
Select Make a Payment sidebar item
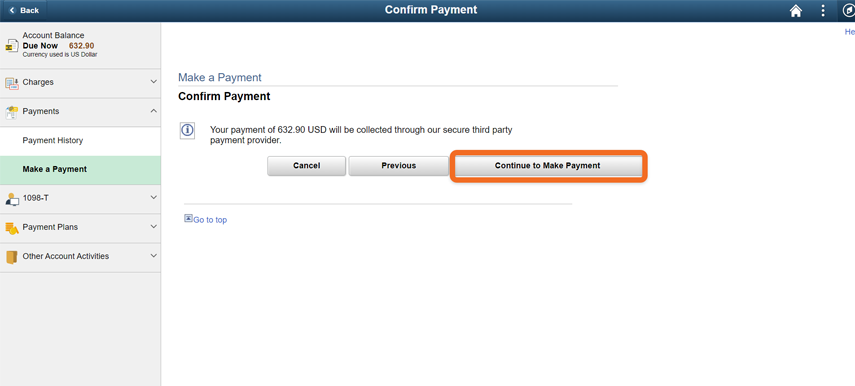[x=80, y=170]
